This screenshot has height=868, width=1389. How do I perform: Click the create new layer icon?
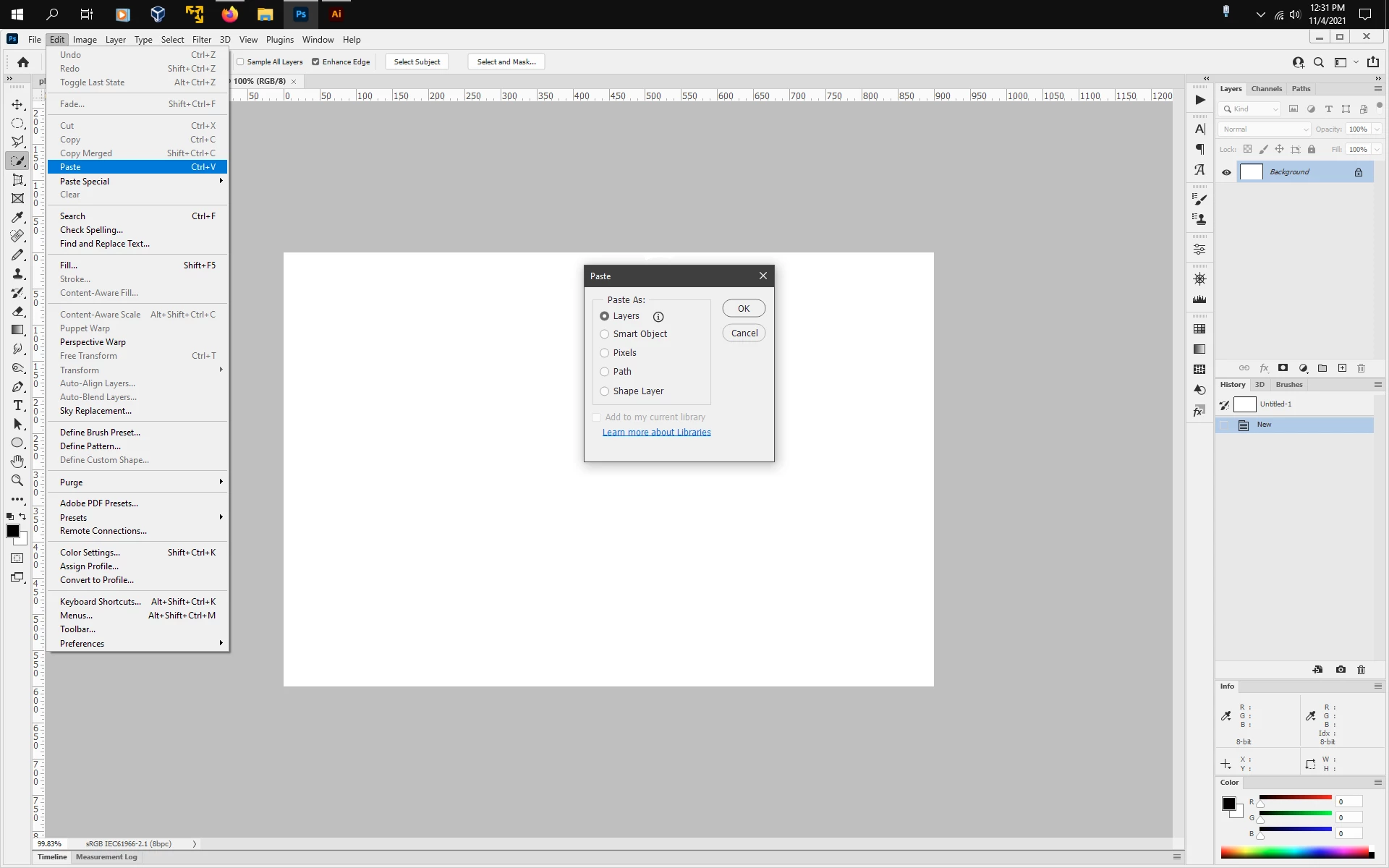click(1342, 368)
